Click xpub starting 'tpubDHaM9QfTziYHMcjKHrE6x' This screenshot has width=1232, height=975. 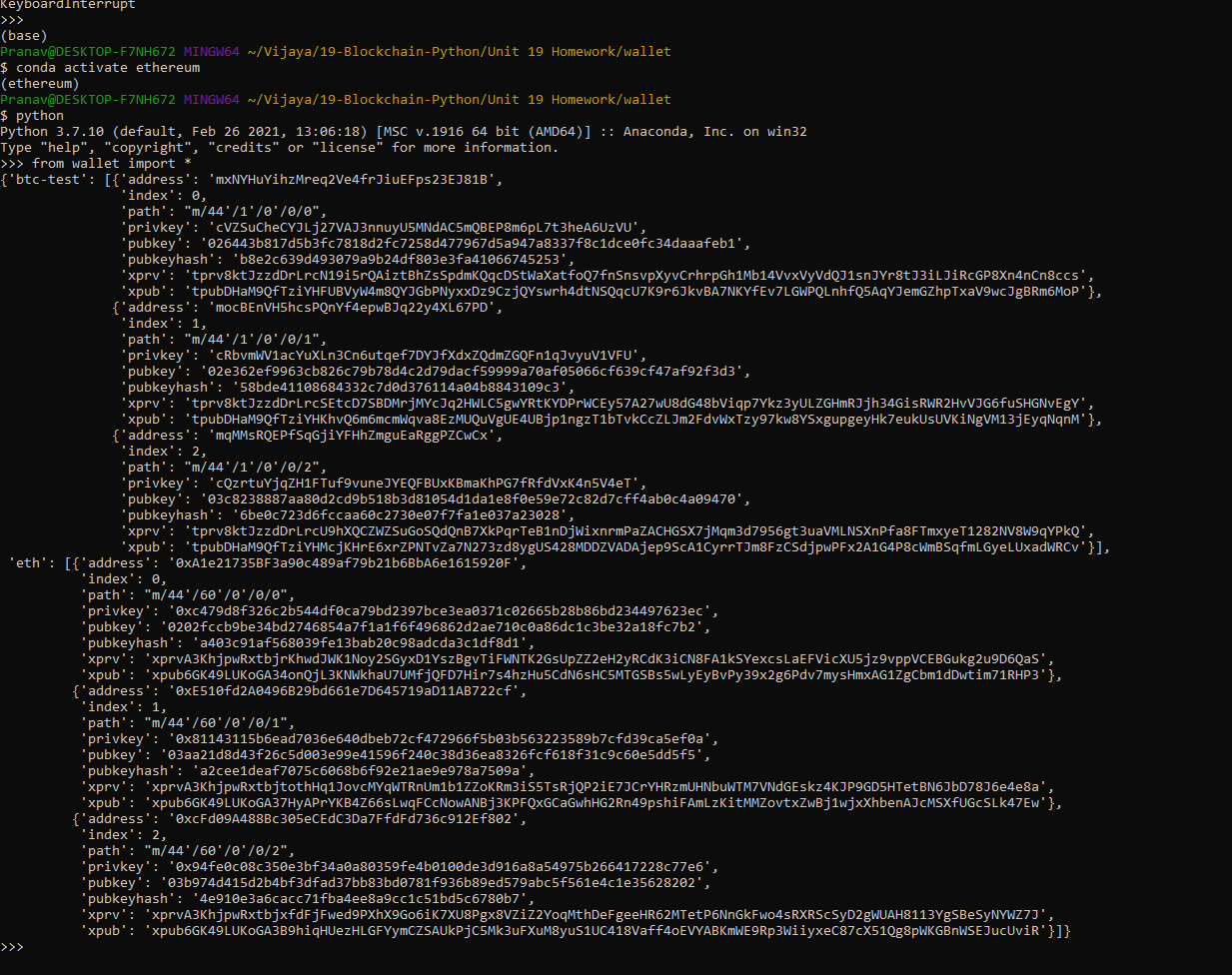pos(639,547)
